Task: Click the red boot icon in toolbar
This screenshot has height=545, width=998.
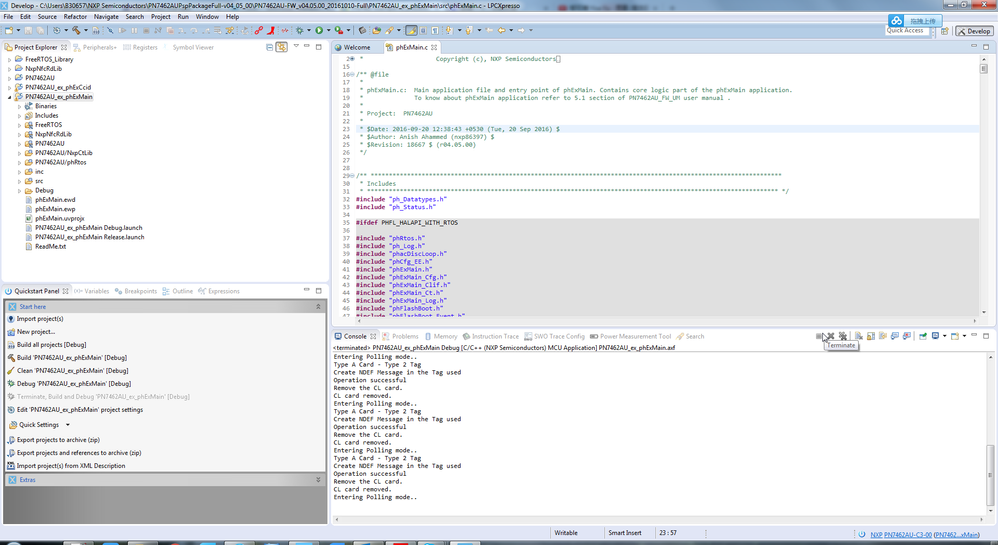Action: 271,30
